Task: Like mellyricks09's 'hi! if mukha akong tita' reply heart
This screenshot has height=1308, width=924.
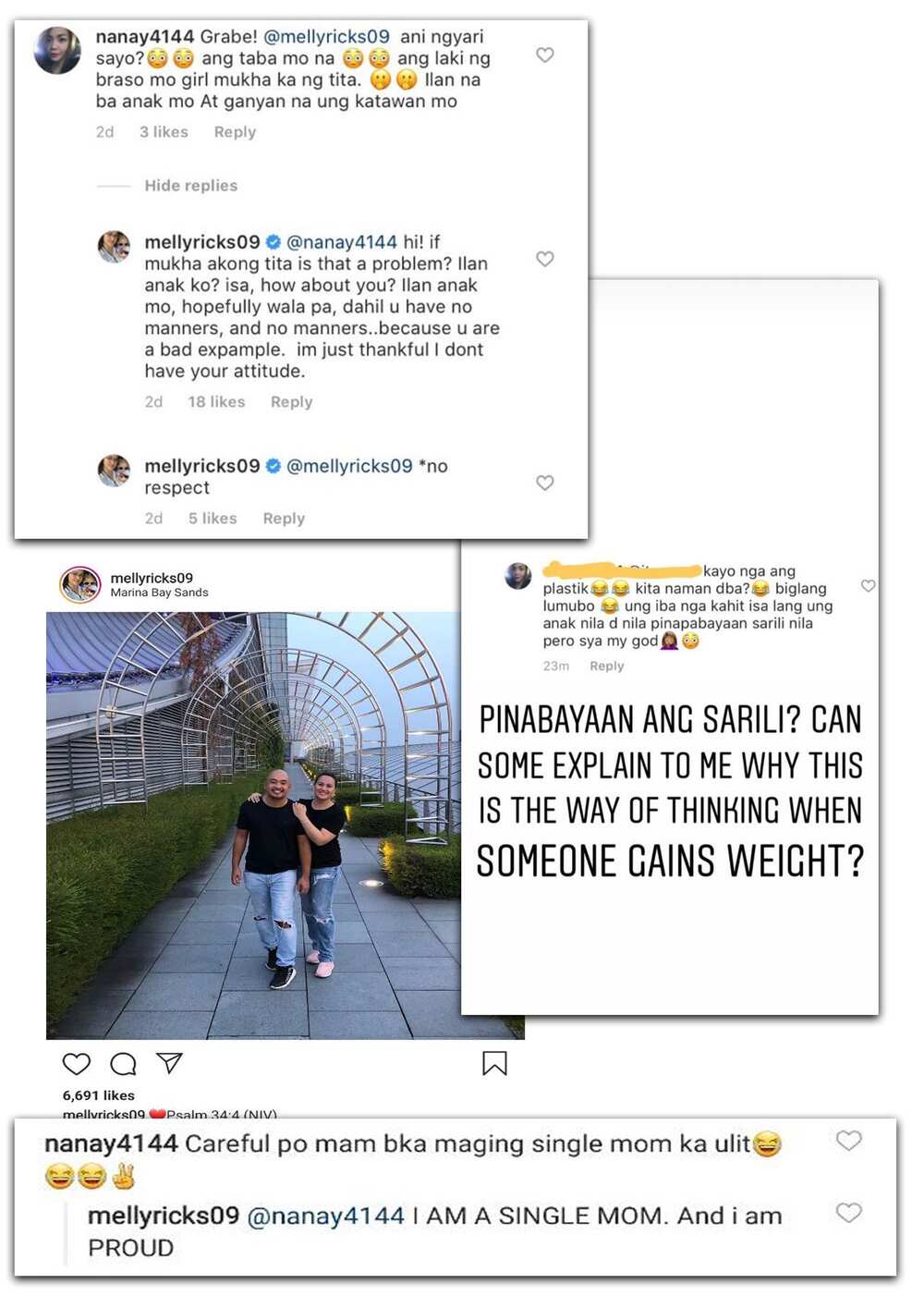Action: click(545, 259)
